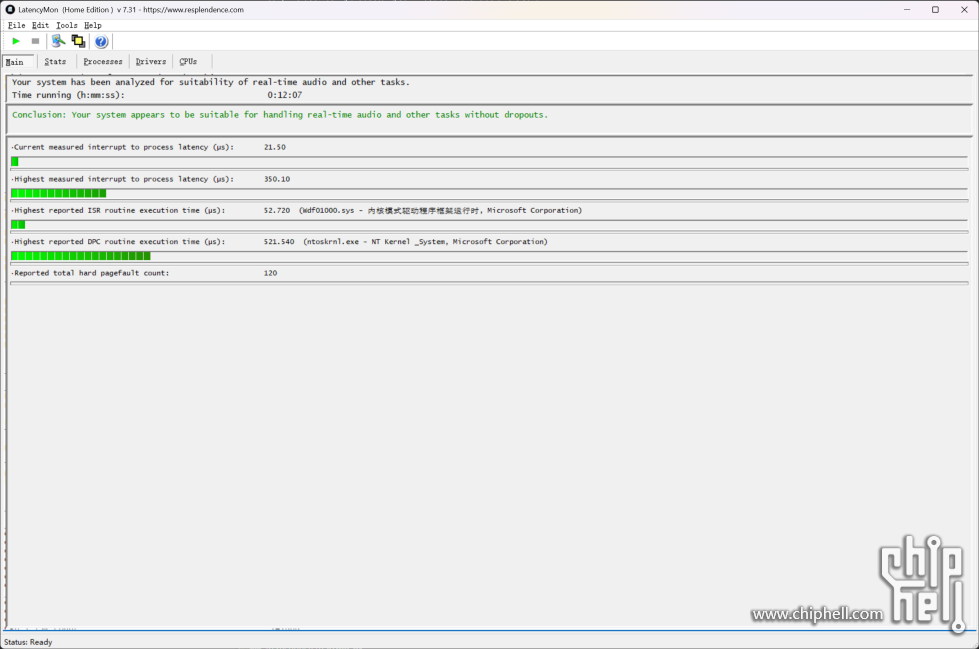Minimize the LatencyMon window
The width and height of the screenshot is (979, 649).
[x=907, y=9]
